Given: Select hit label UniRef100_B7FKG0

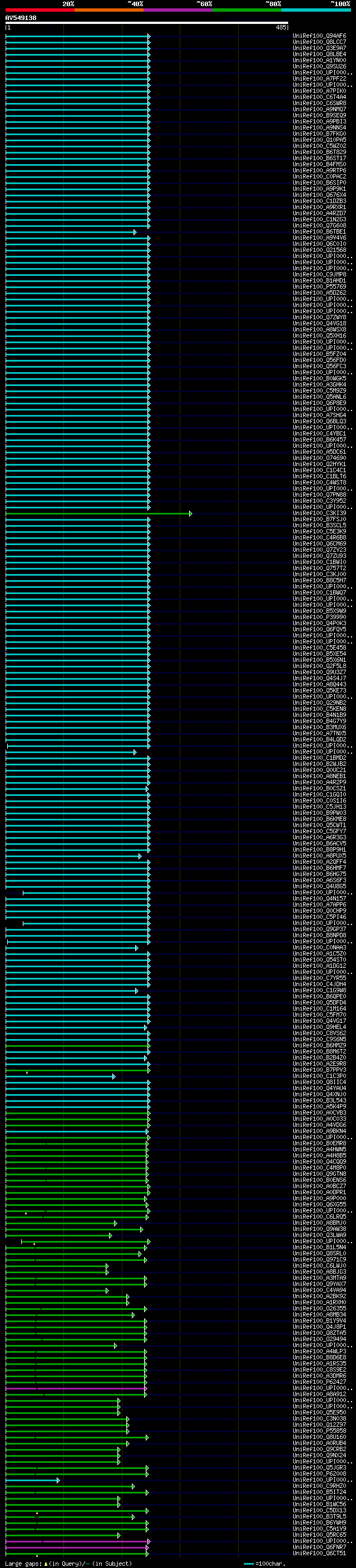Looking at the screenshot, I should pyautogui.click(x=319, y=133).
